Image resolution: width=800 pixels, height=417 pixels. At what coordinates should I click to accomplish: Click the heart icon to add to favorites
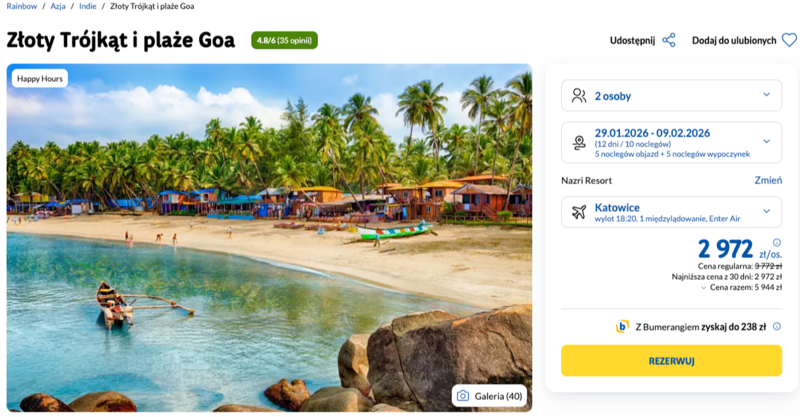click(x=789, y=41)
